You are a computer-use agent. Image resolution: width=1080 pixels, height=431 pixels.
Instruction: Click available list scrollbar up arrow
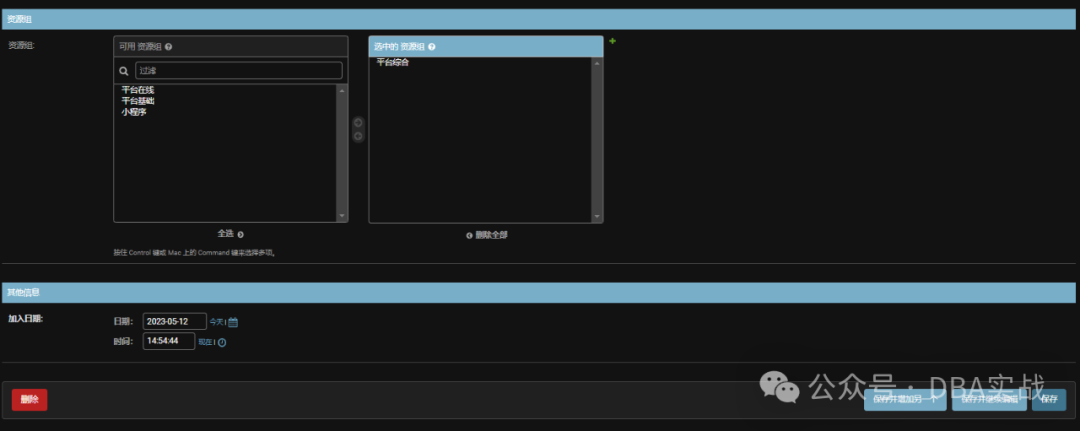point(342,90)
